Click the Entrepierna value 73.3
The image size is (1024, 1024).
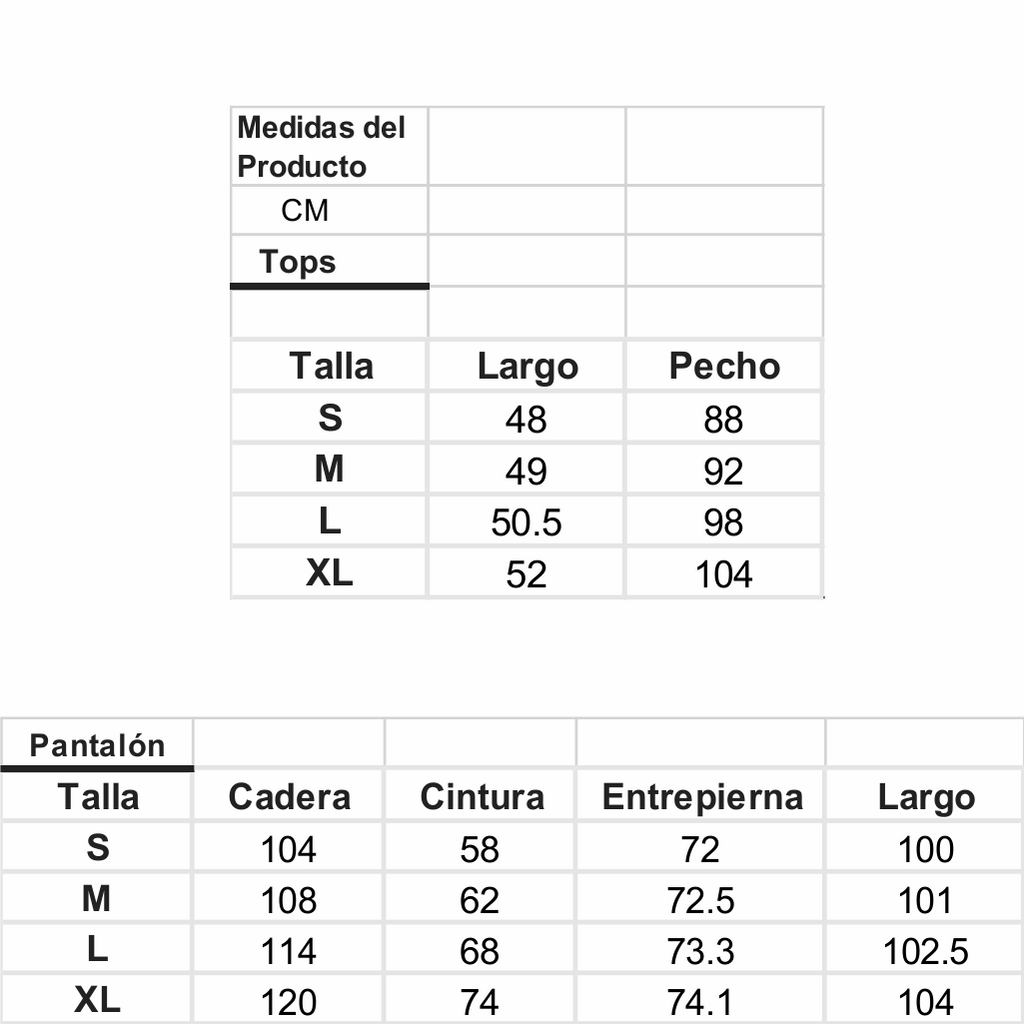(x=701, y=951)
